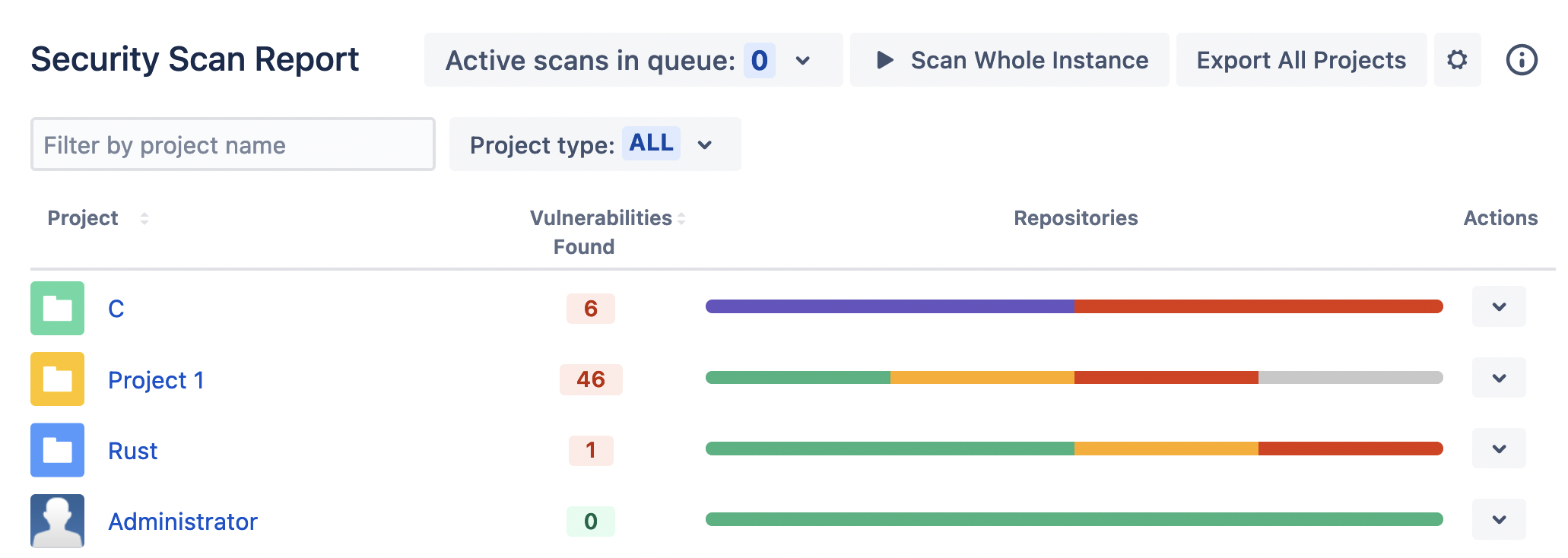Click the purple segment of C's repositories bar
Image resolution: width=1568 pixels, height=558 pixels.
(x=890, y=306)
